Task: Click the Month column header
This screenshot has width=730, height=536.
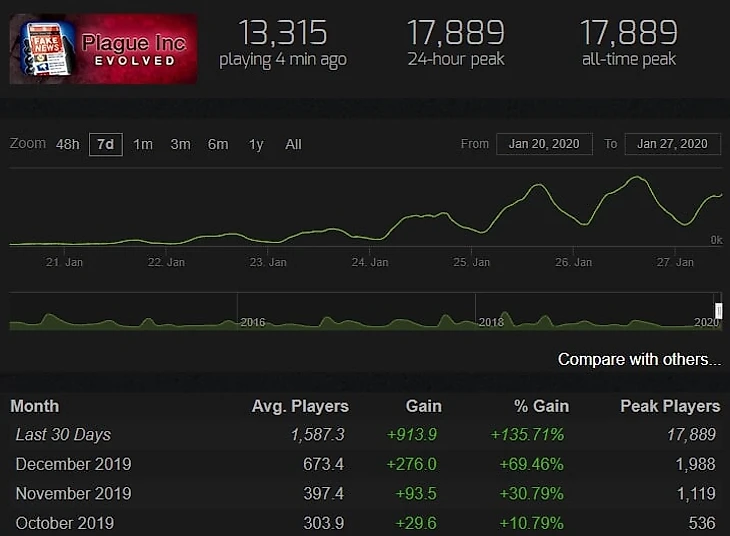Action: click(35, 406)
